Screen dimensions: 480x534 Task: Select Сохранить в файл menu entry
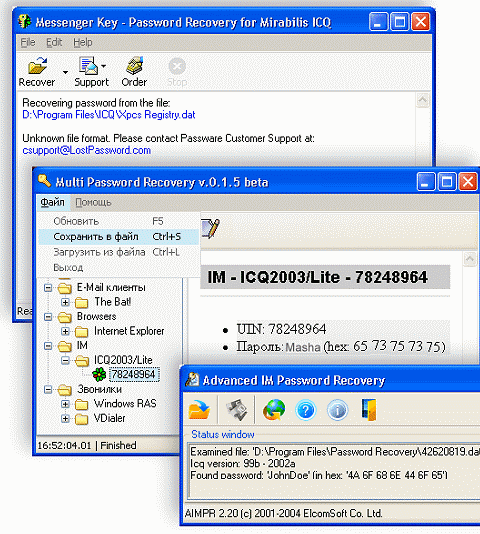click(x=118, y=237)
